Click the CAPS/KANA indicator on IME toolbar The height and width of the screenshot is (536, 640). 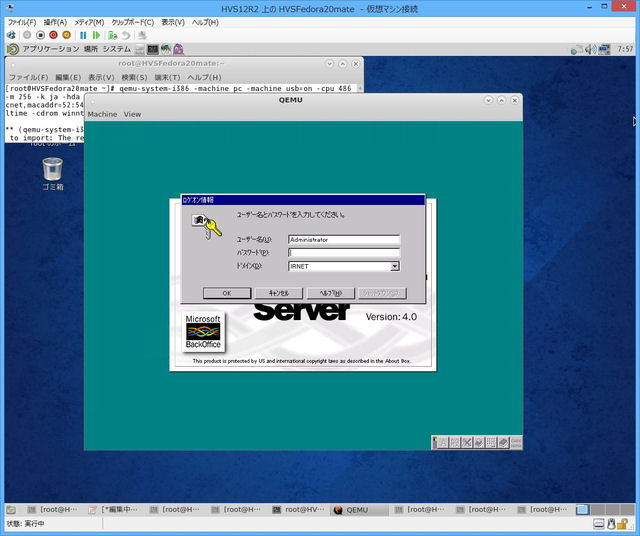[516, 443]
